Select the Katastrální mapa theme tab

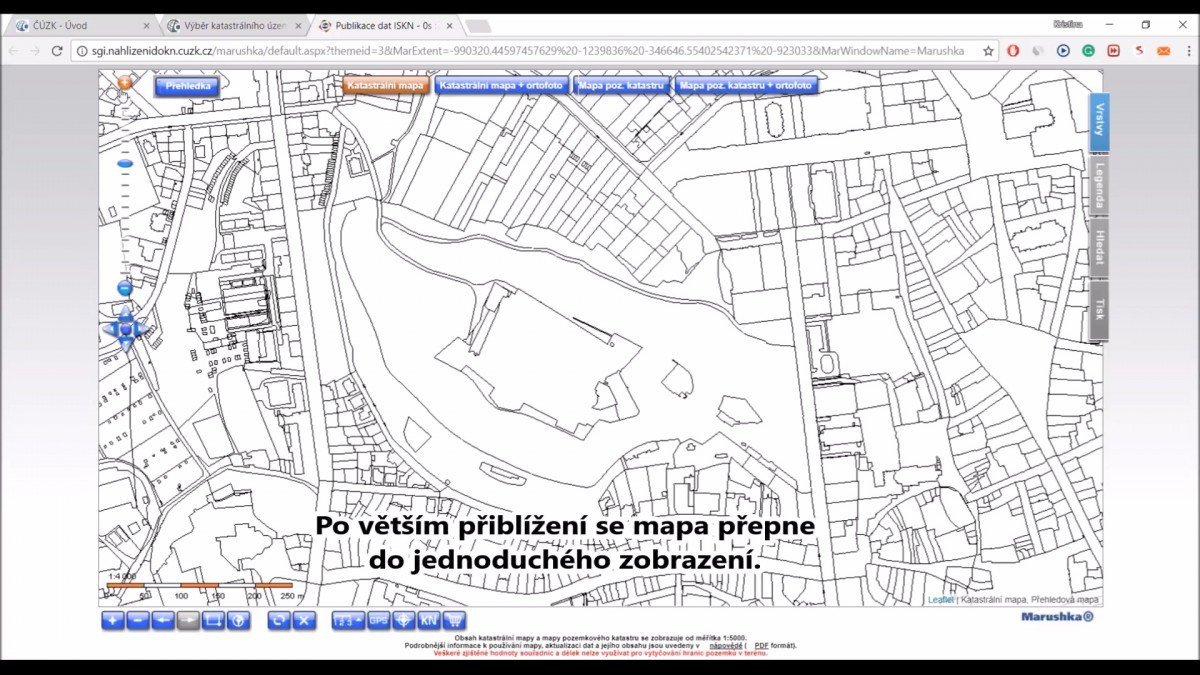pos(386,86)
